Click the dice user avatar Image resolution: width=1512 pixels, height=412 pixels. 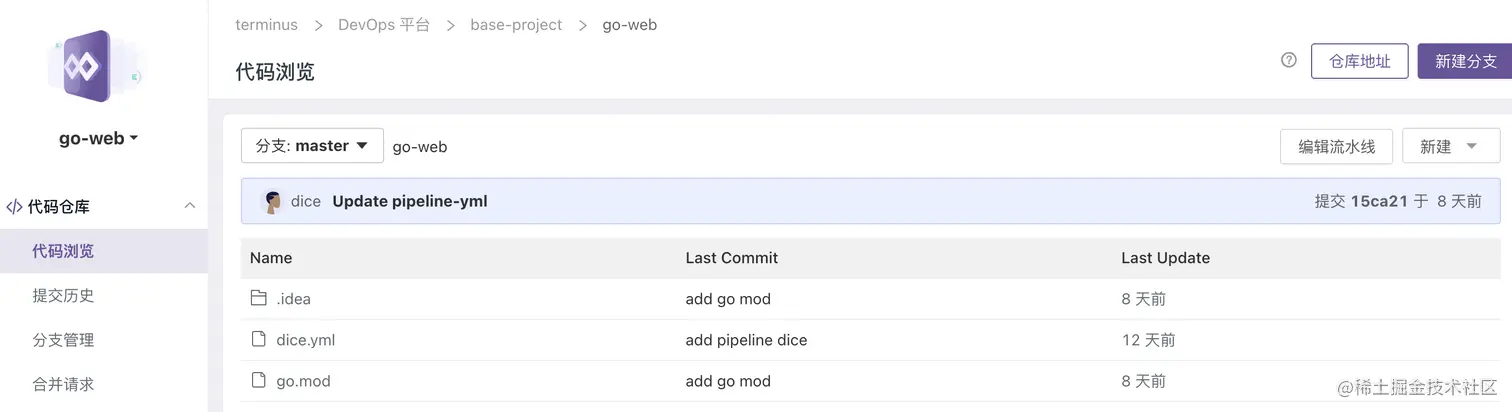(x=272, y=201)
